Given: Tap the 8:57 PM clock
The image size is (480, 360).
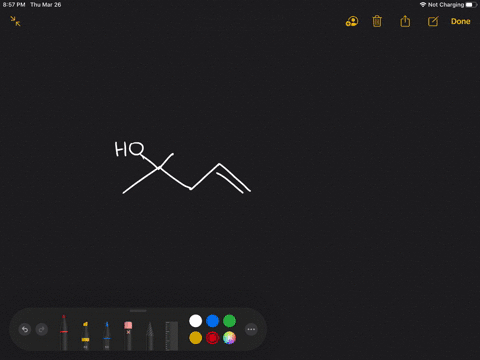Looking at the screenshot, I should coord(14,5).
